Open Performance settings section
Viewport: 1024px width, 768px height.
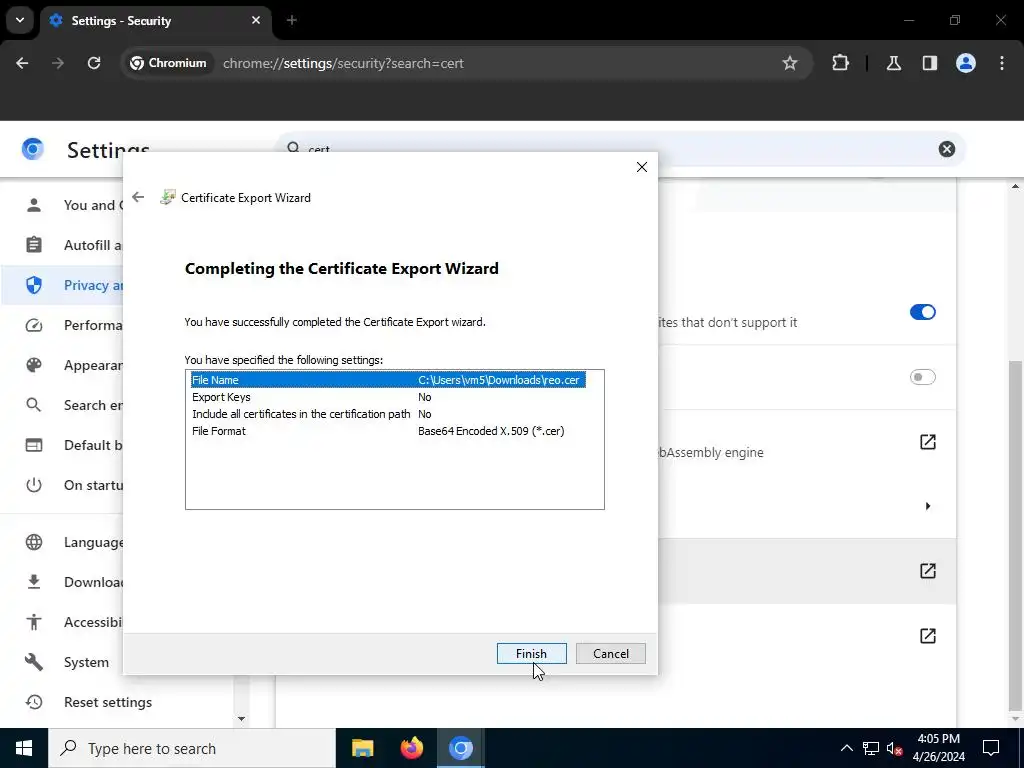click(x=62, y=325)
